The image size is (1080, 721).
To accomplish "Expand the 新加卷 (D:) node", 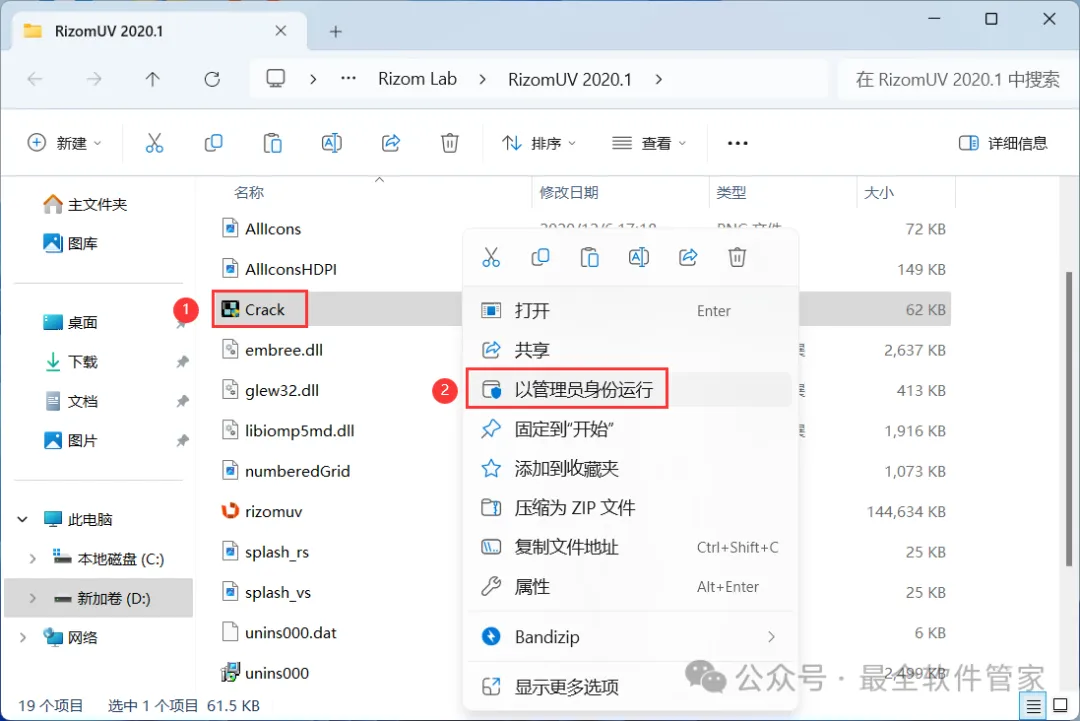I will [x=32, y=598].
